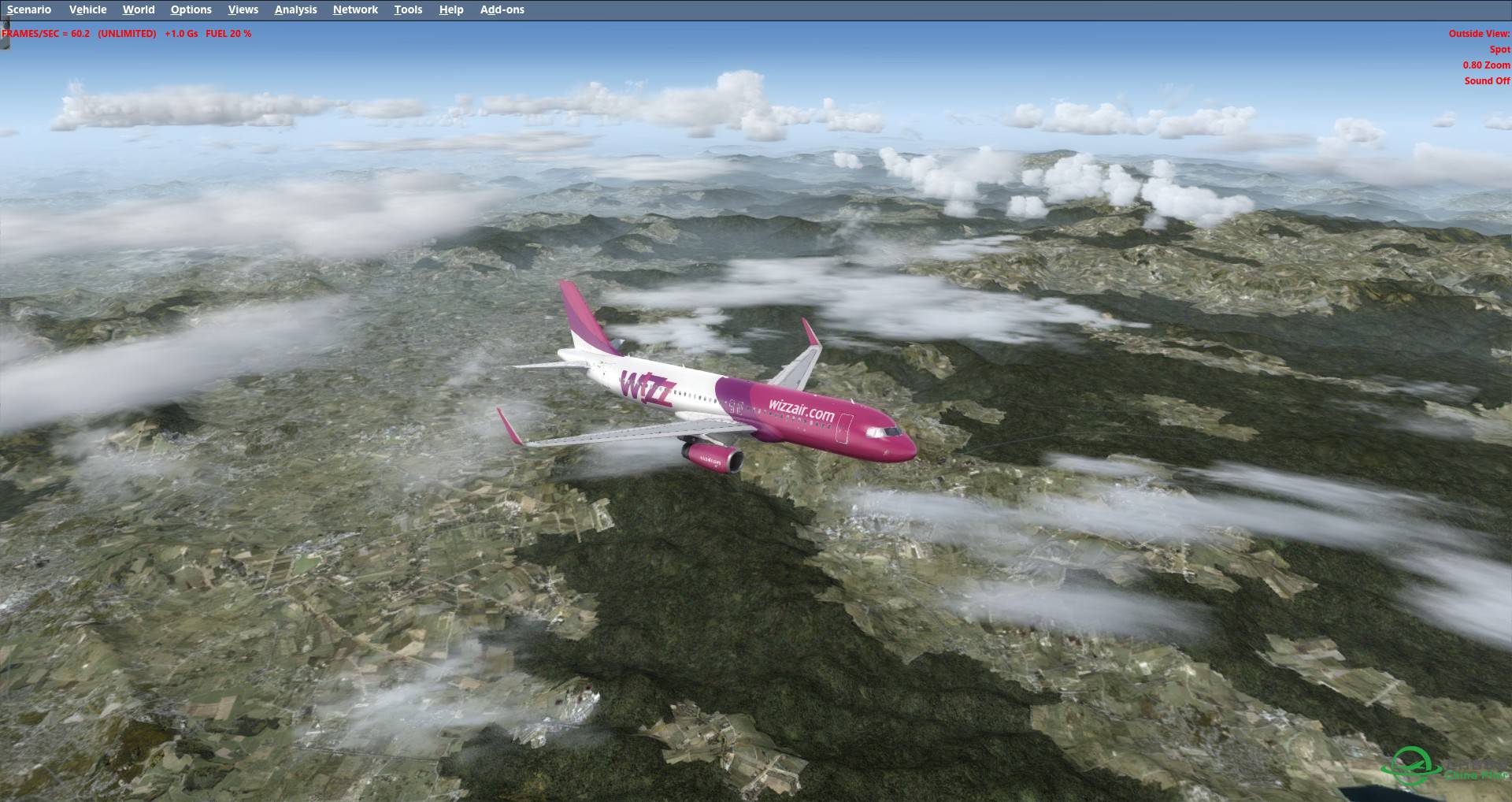The height and width of the screenshot is (802, 1512).
Task: Click the (UNLIMITED) frame rate text
Action: [127, 34]
